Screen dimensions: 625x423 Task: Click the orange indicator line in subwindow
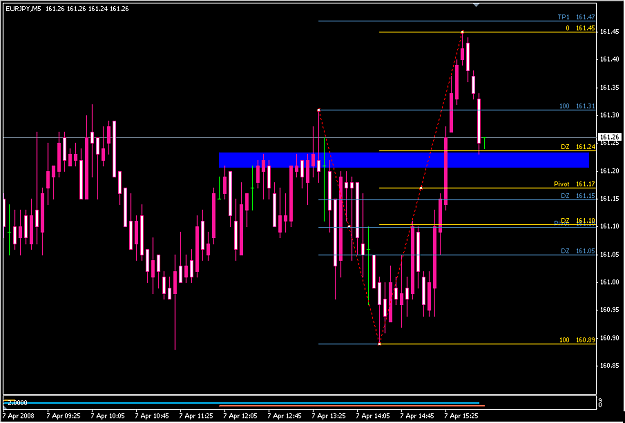click(352, 406)
